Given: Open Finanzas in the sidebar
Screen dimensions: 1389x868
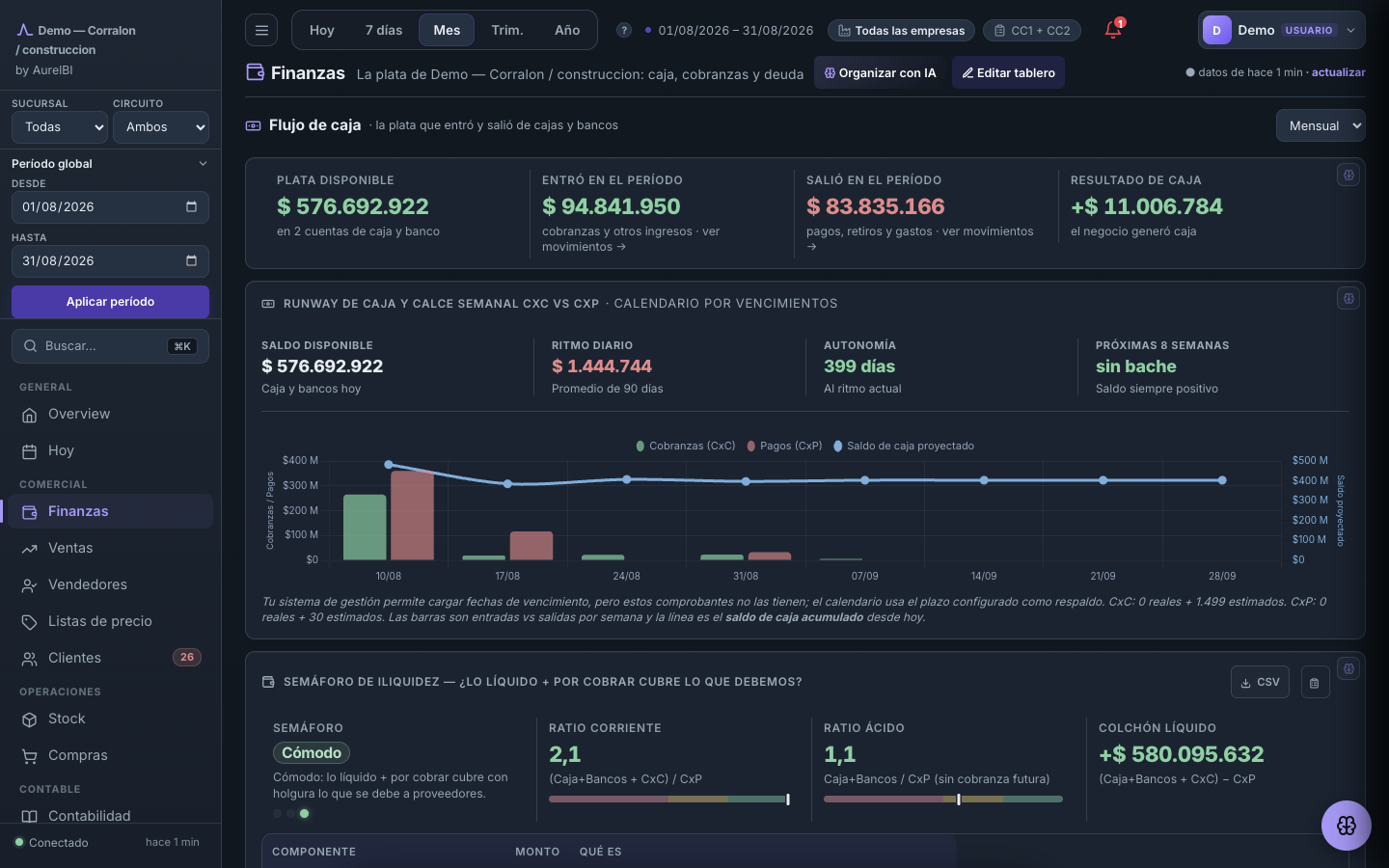Looking at the screenshot, I should 110,511.
